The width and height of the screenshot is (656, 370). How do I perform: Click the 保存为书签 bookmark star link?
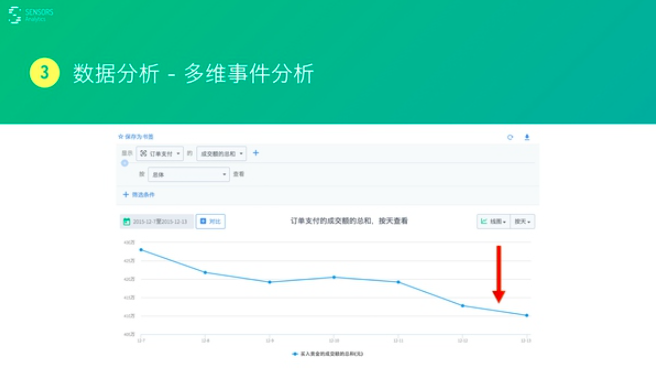click(136, 136)
